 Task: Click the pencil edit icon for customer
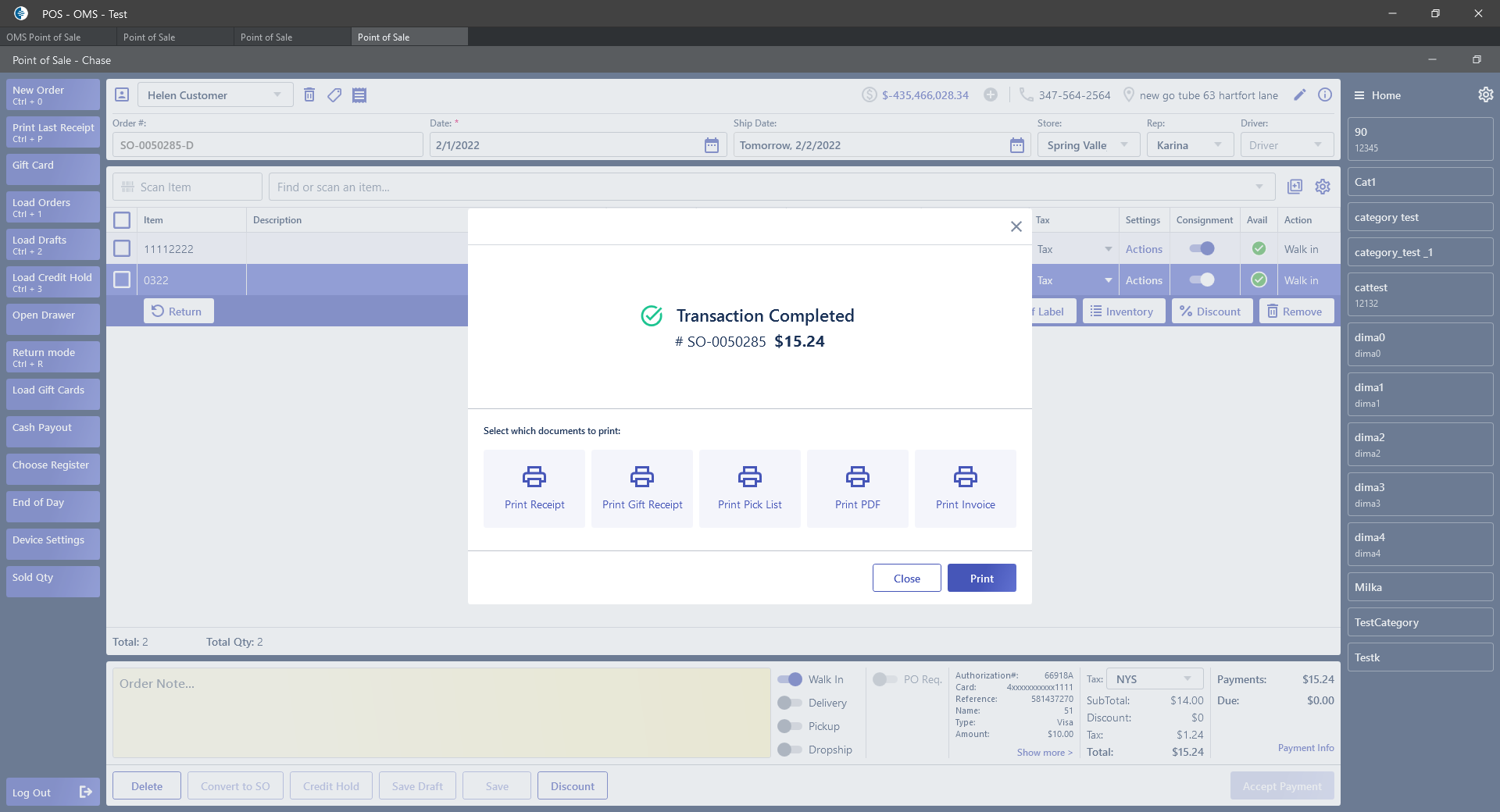point(1300,94)
